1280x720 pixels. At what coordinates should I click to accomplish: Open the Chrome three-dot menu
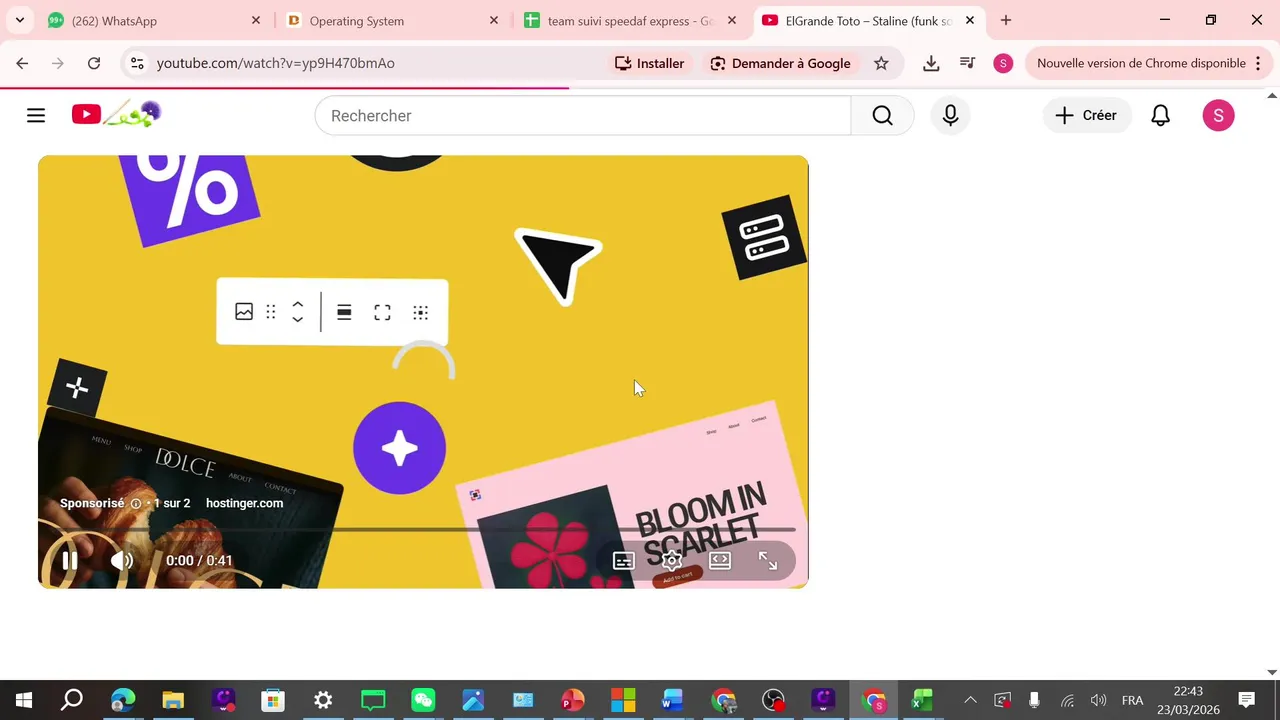point(1258,63)
